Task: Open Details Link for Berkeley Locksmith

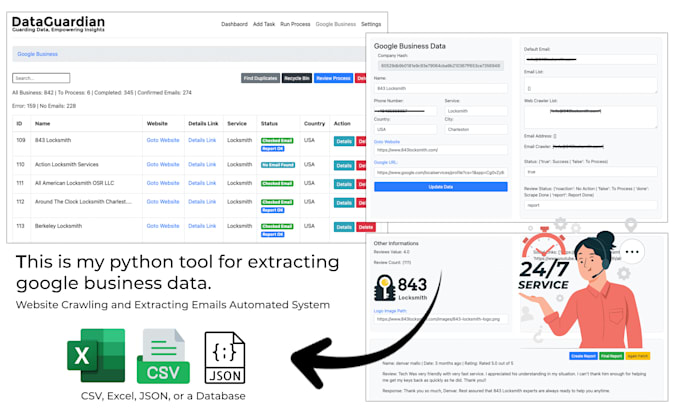Action: pos(202,226)
